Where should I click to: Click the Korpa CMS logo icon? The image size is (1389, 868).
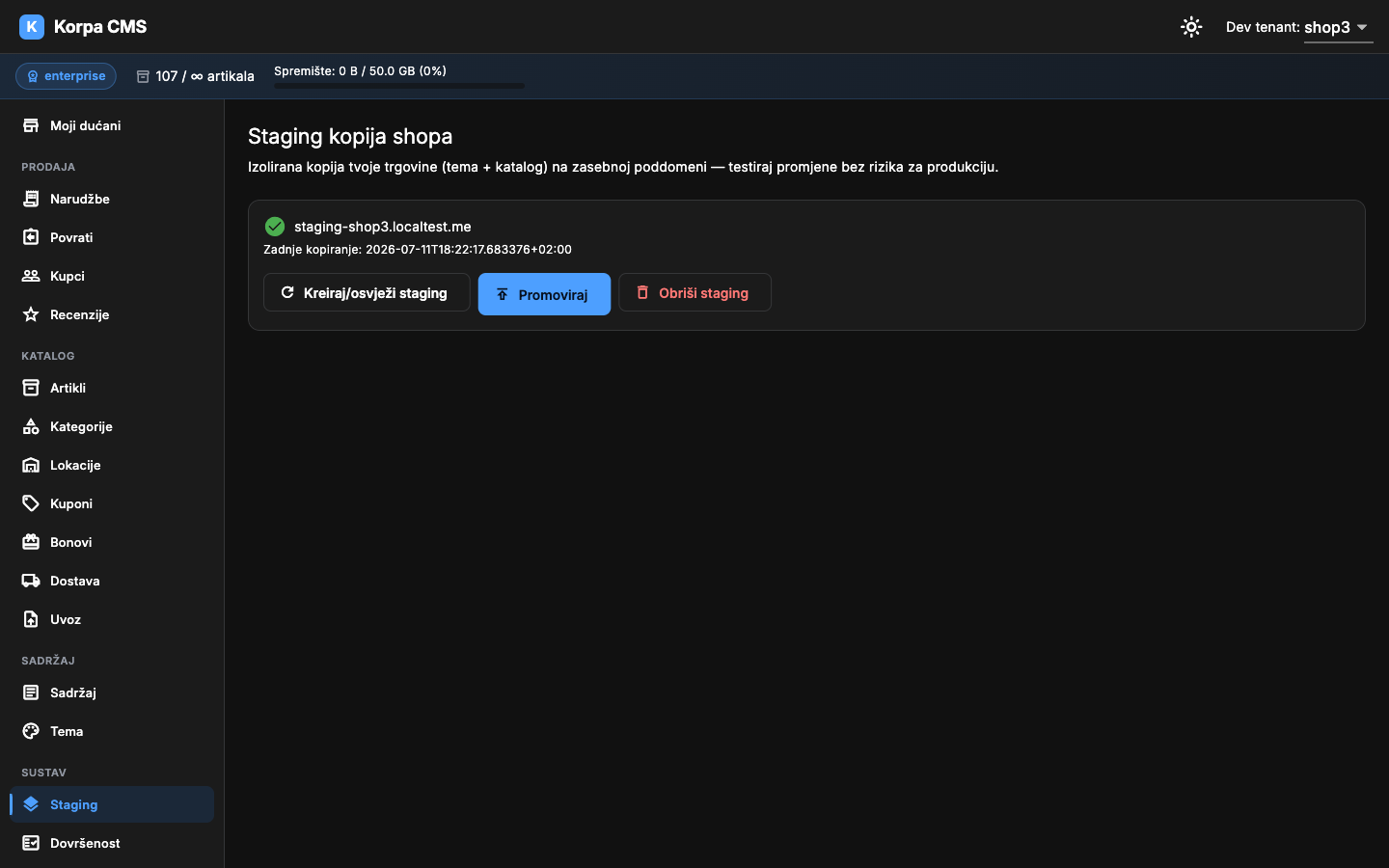click(32, 27)
